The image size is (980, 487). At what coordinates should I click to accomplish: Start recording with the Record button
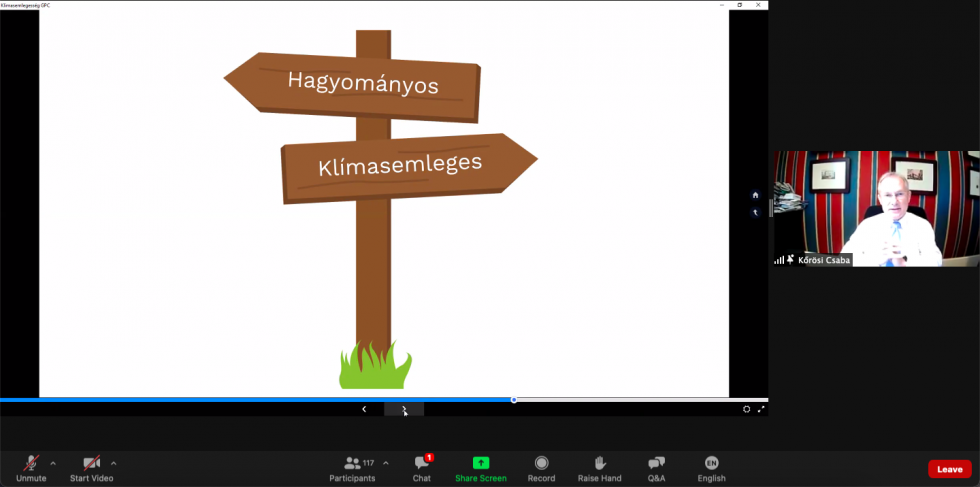(x=541, y=464)
